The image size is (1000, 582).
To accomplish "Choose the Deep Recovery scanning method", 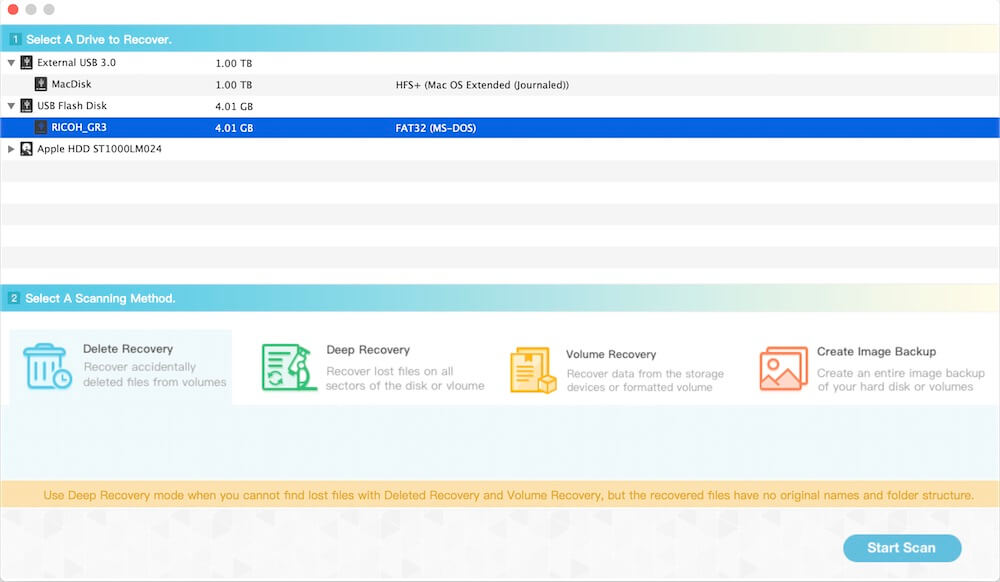I will click(373, 367).
